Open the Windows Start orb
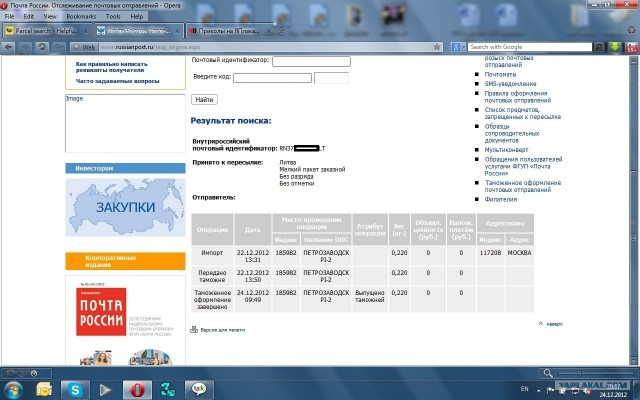The width and height of the screenshot is (640, 400). 13,389
